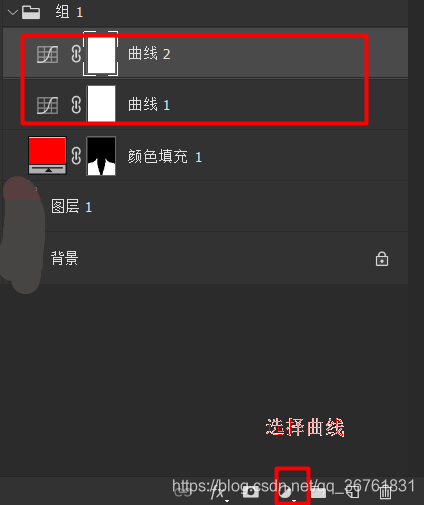
Task: Click the lock icon on 背景 layer
Action: click(x=382, y=259)
